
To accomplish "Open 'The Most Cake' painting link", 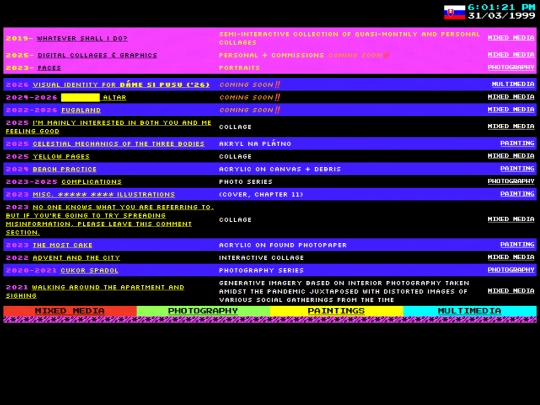I will pyautogui.click(x=63, y=245).
